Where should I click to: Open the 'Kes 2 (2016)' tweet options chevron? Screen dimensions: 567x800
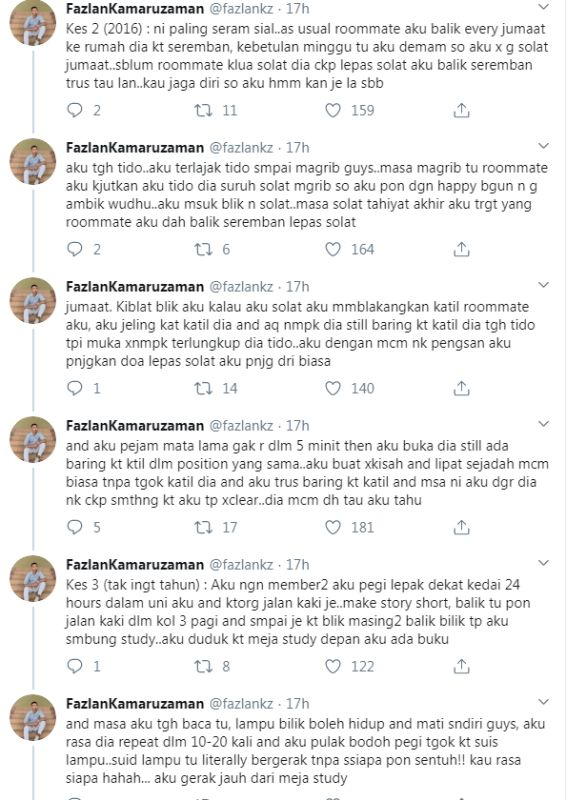(x=544, y=7)
